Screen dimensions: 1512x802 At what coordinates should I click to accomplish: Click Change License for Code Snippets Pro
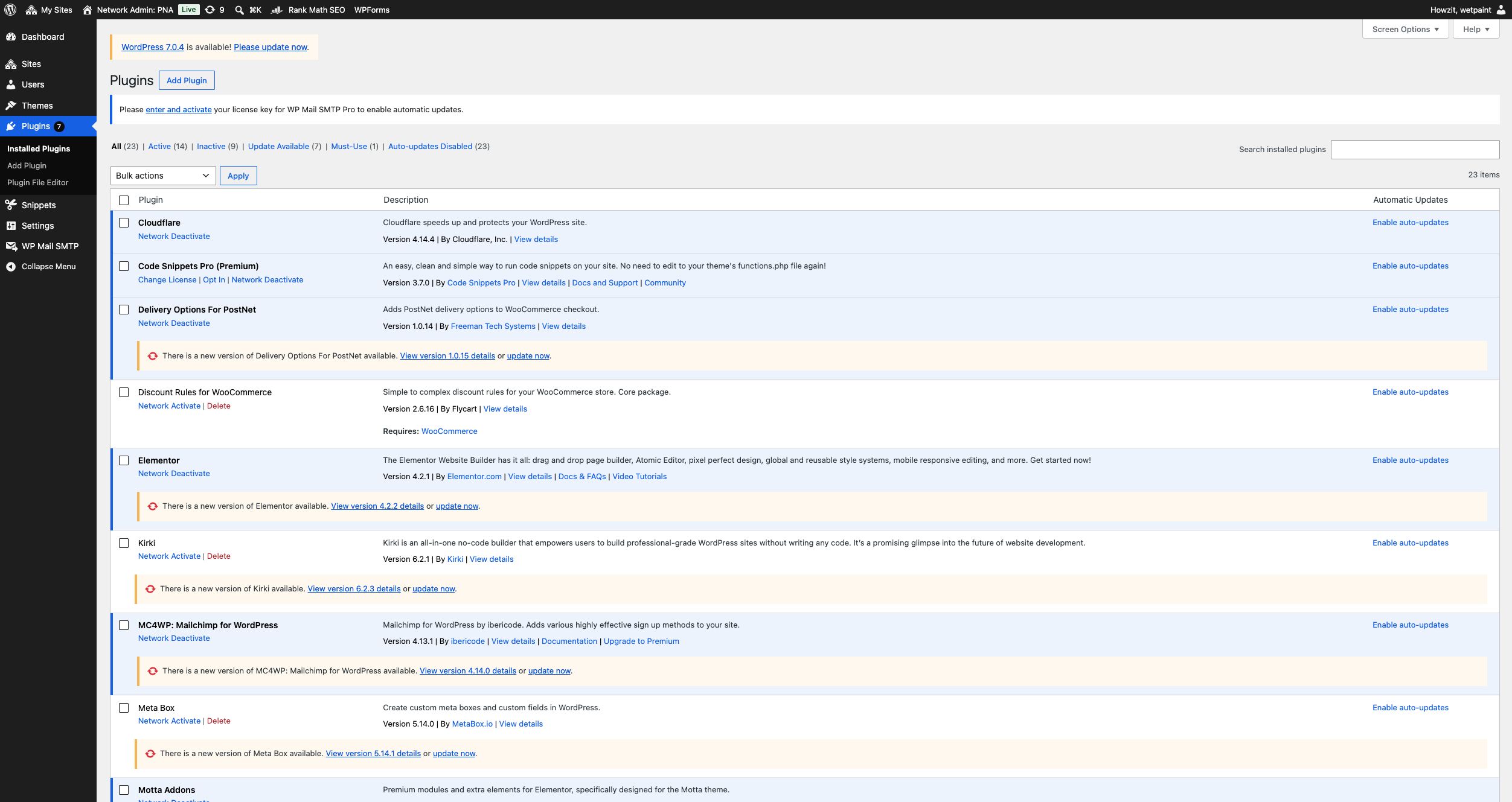coord(167,280)
